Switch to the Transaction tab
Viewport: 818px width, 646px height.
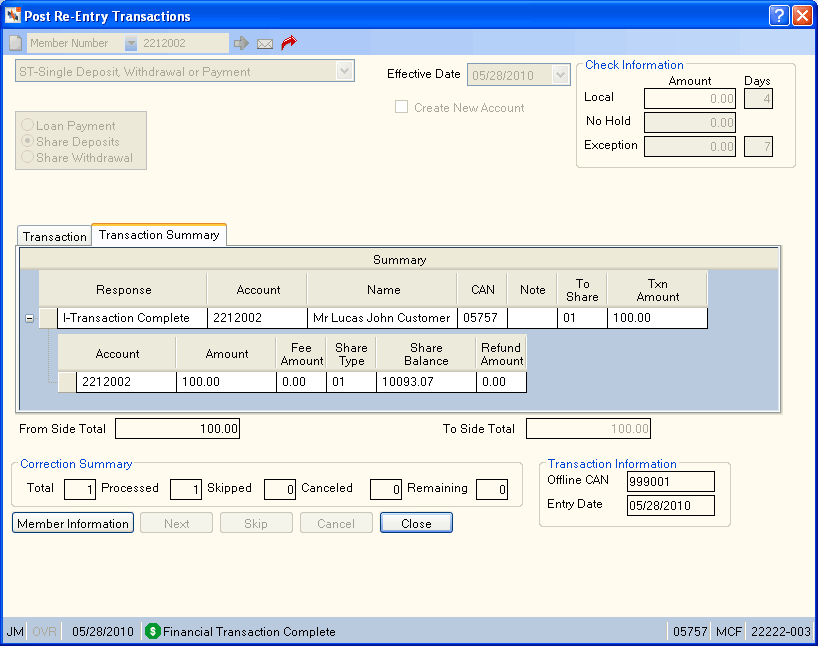point(55,236)
